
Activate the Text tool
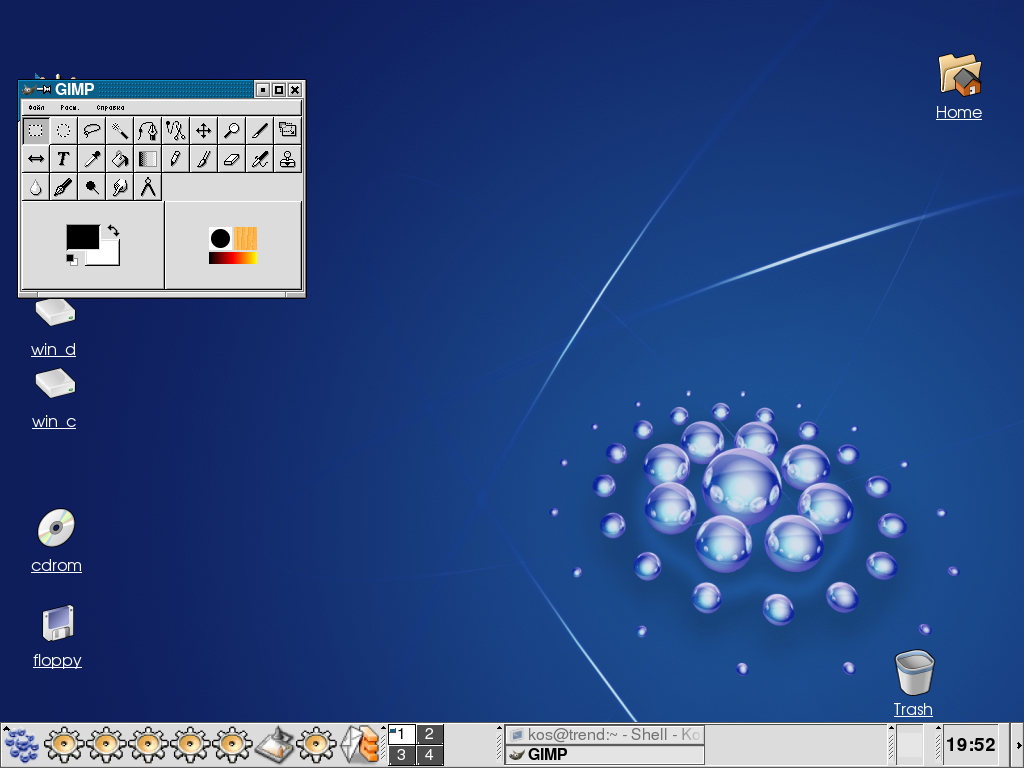click(63, 159)
